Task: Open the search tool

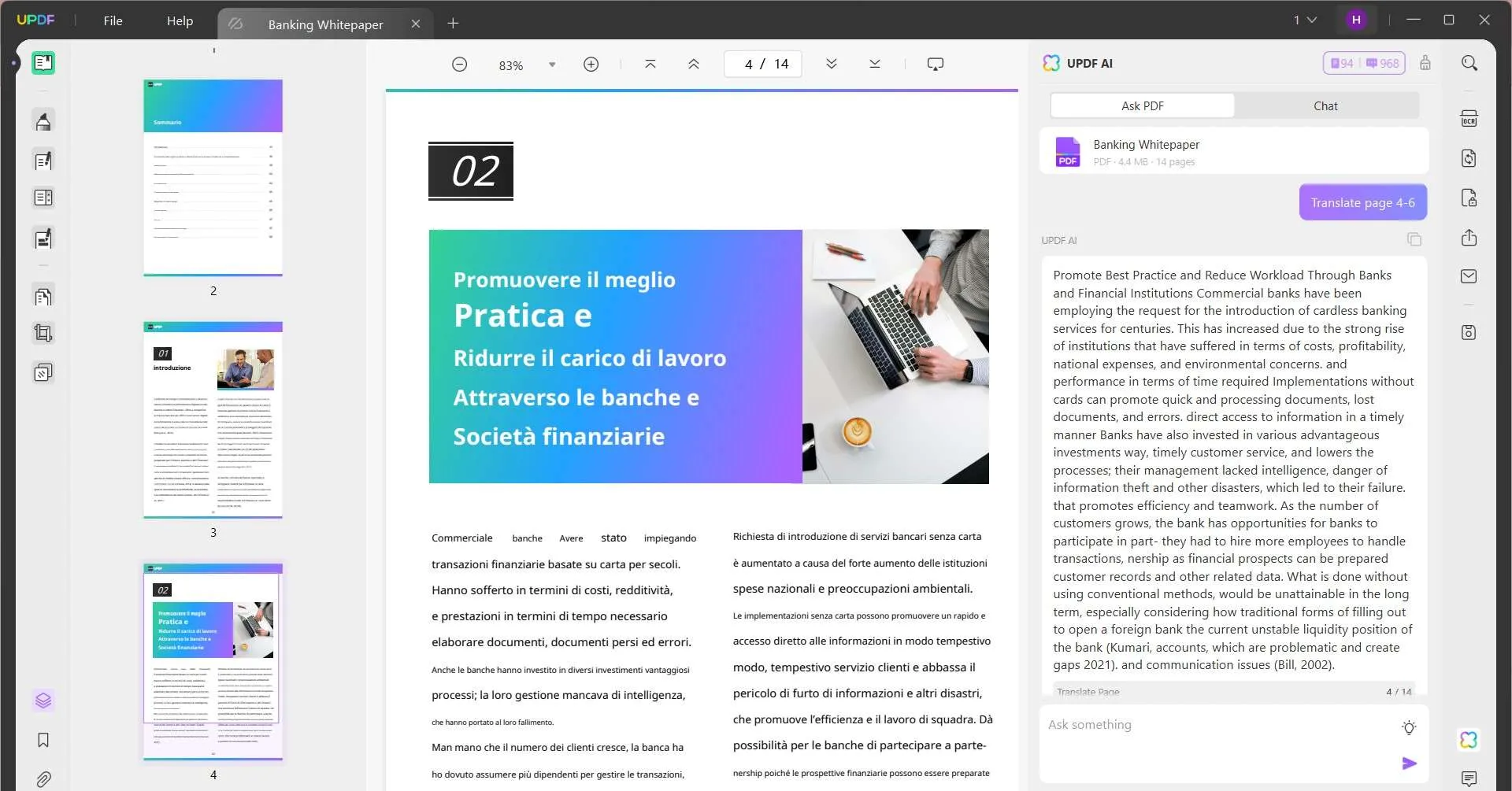Action: [1469, 62]
